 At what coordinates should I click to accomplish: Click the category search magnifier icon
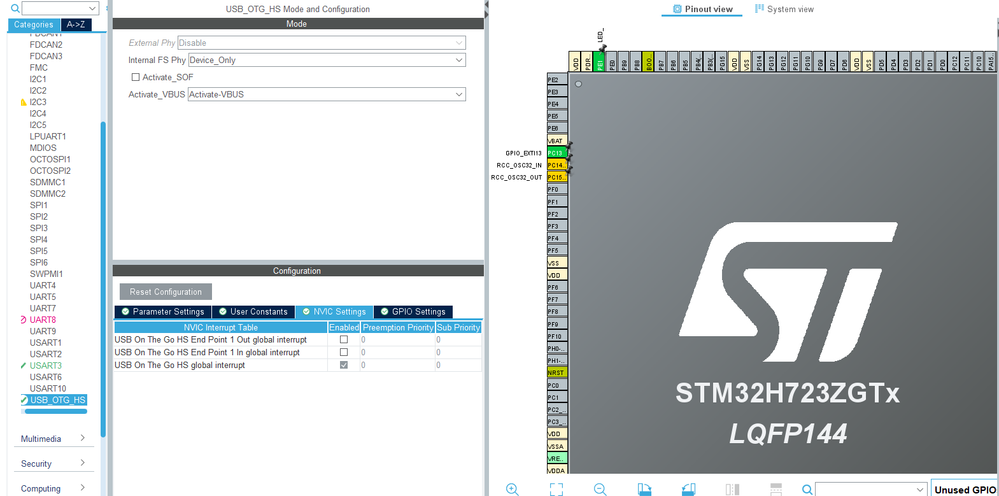pos(15,8)
